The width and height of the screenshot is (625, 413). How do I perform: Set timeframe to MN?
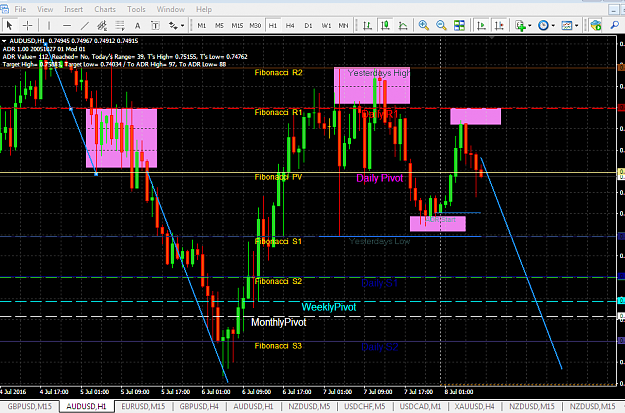343,26
